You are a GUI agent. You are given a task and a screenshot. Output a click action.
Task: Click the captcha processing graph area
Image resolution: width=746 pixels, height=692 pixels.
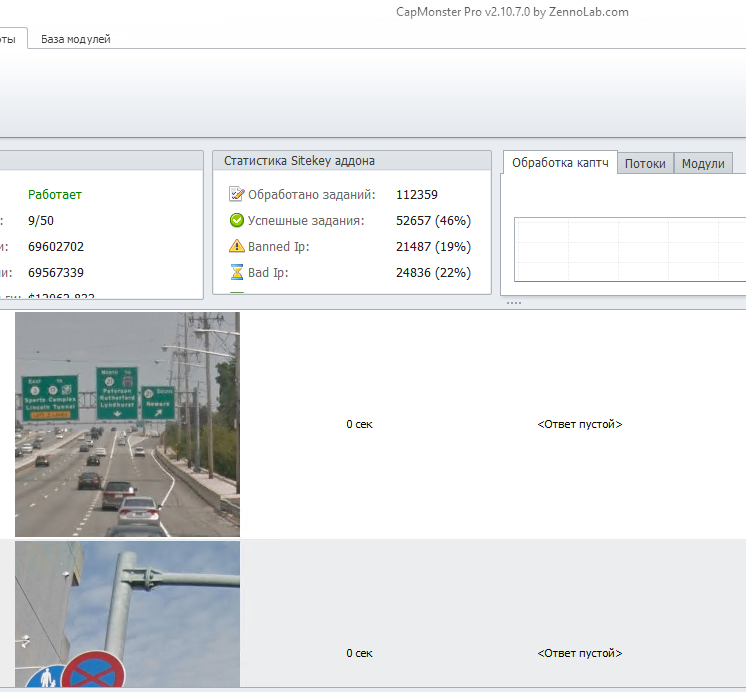630,249
